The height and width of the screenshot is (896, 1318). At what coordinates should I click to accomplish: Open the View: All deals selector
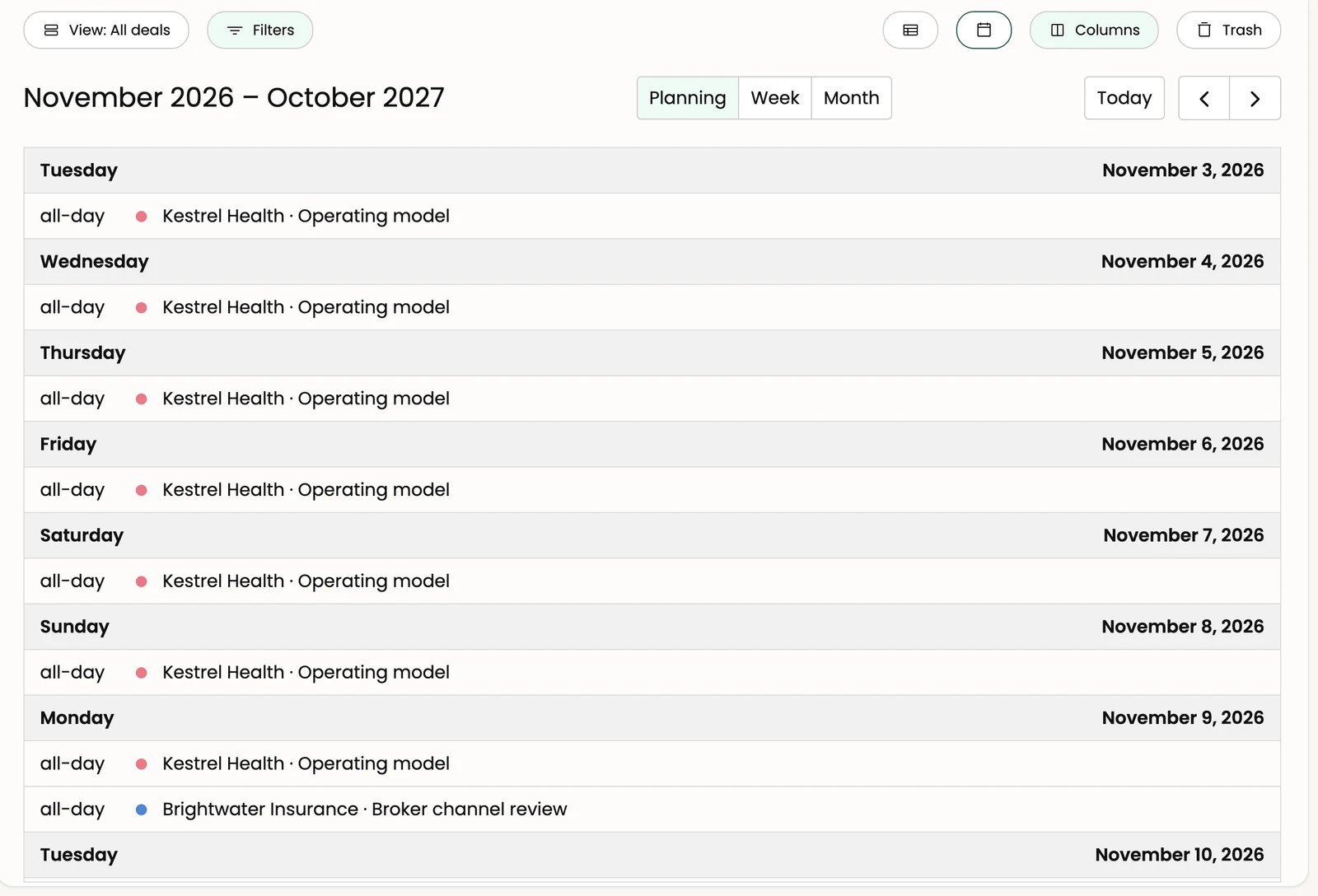(x=106, y=30)
